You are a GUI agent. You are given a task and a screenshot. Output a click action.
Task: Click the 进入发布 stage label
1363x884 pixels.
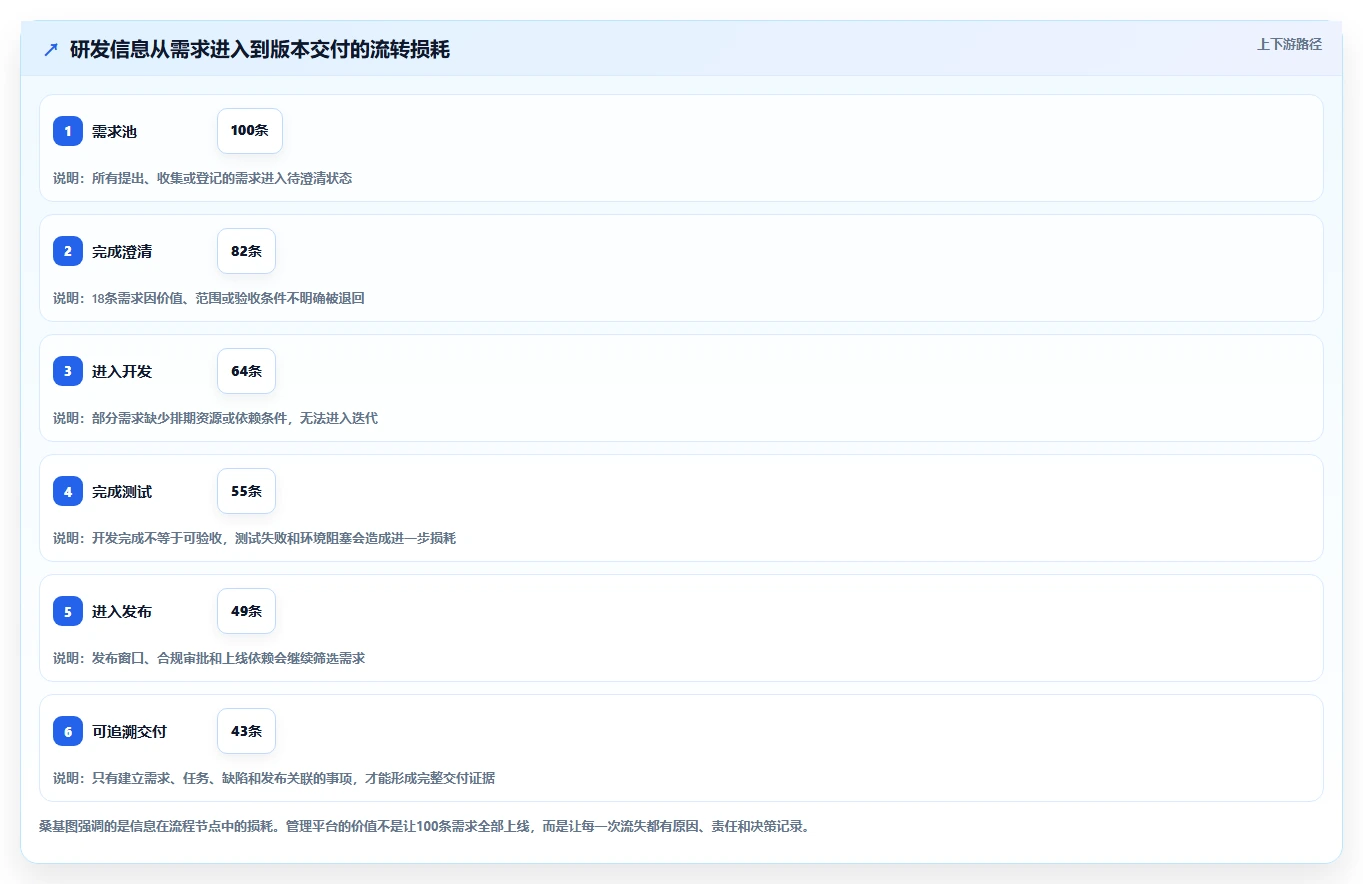click(122, 611)
